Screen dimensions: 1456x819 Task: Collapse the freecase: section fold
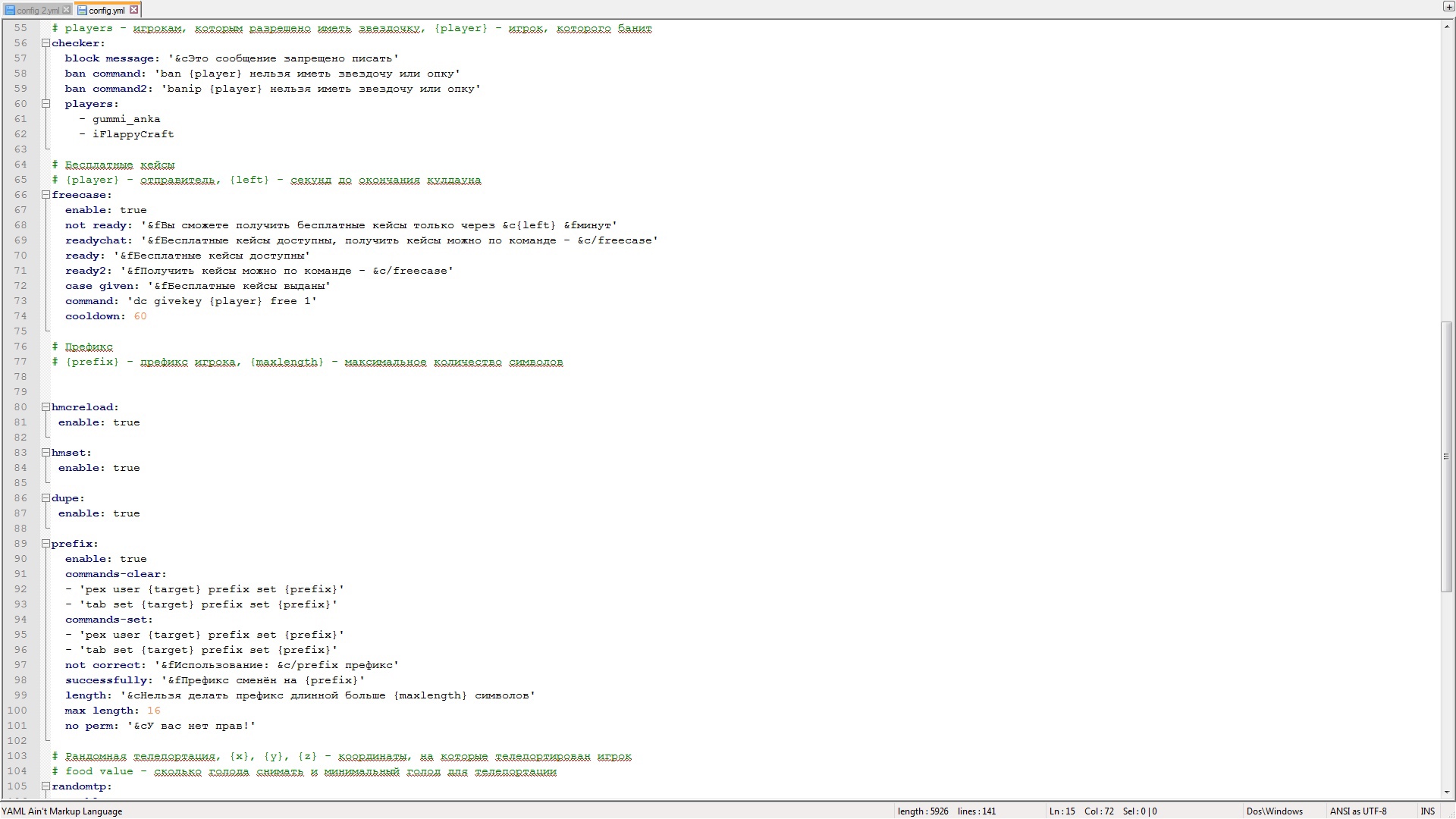(45, 195)
